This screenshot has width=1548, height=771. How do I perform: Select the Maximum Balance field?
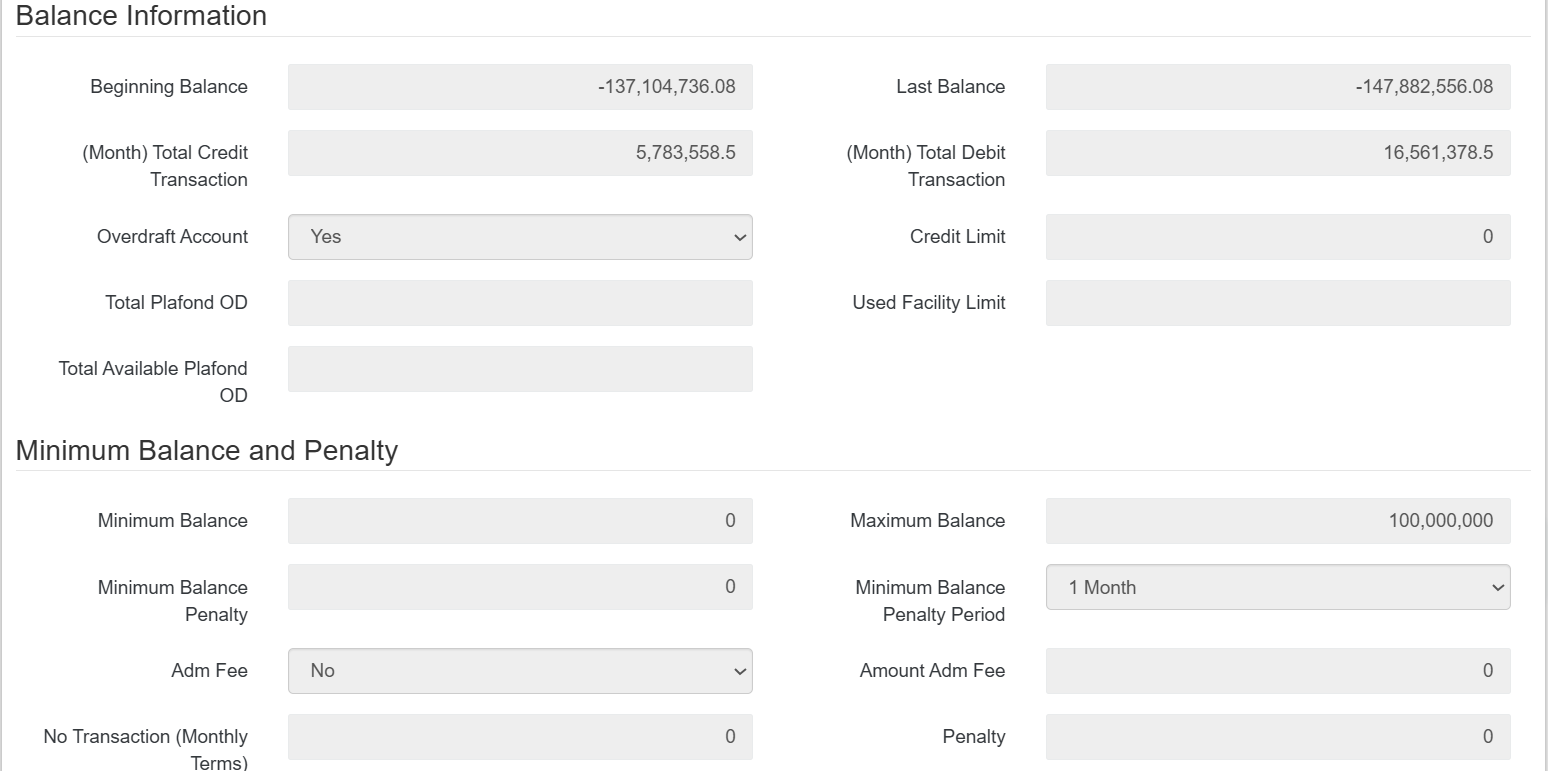1277,521
